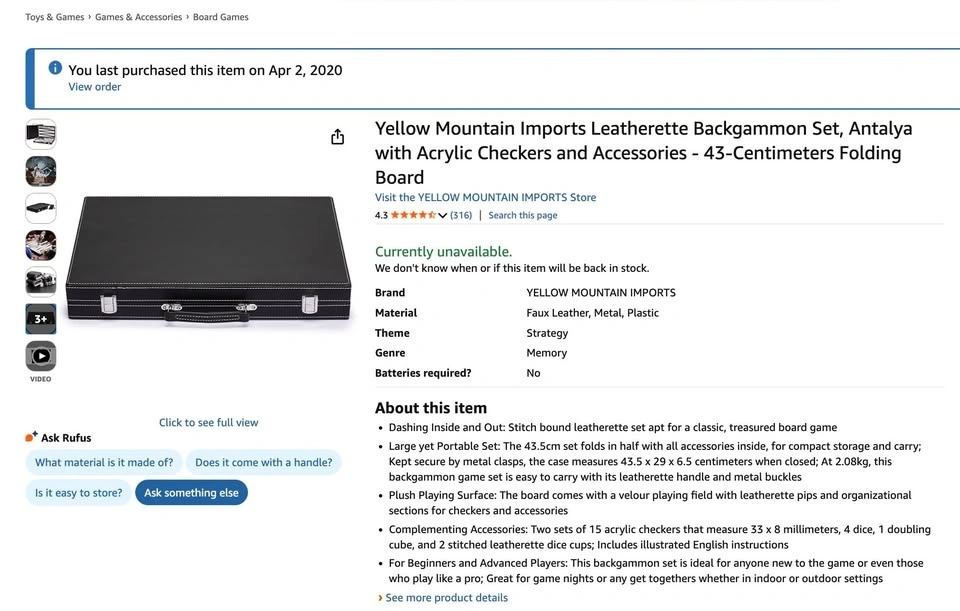Expand the rating breakdown arrow beside stars
The image size is (960, 611).
point(443,216)
